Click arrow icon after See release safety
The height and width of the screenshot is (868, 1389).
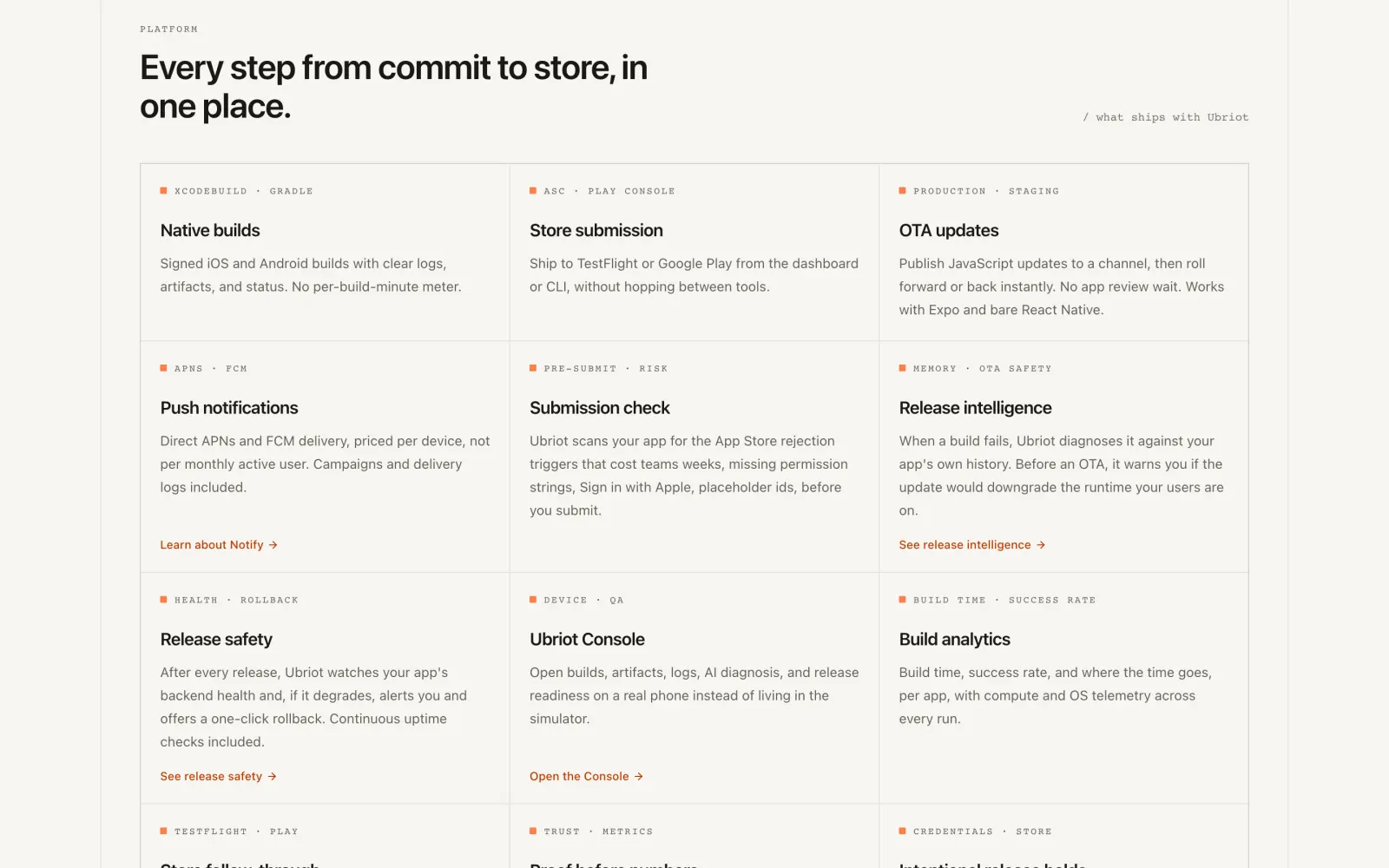coord(273,777)
